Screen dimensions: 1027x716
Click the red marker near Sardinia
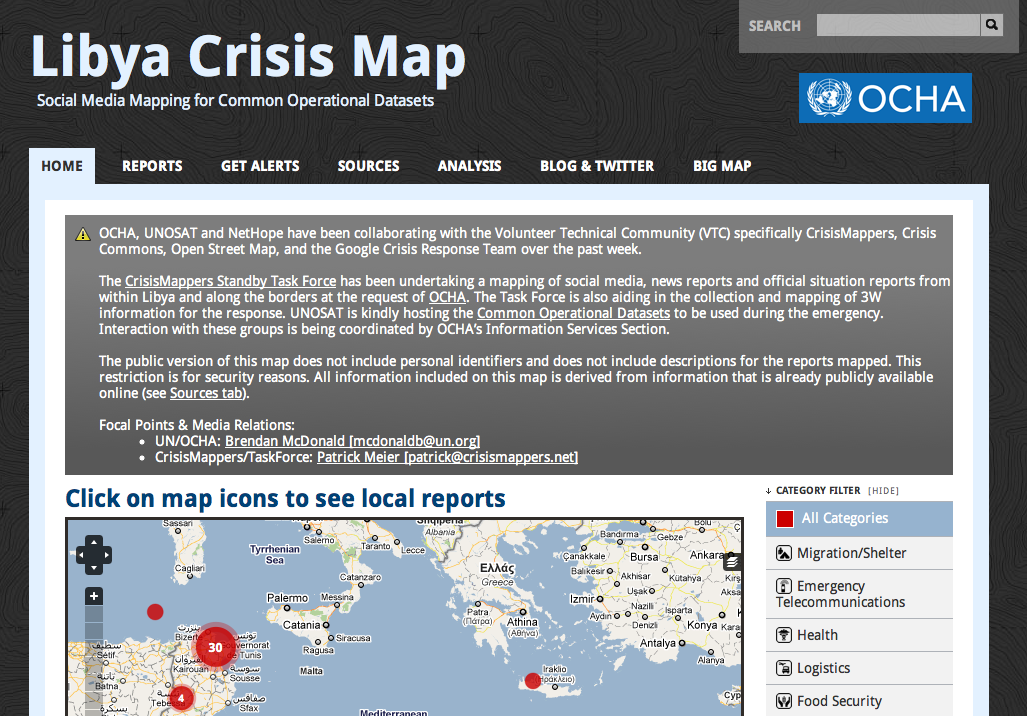coord(155,612)
